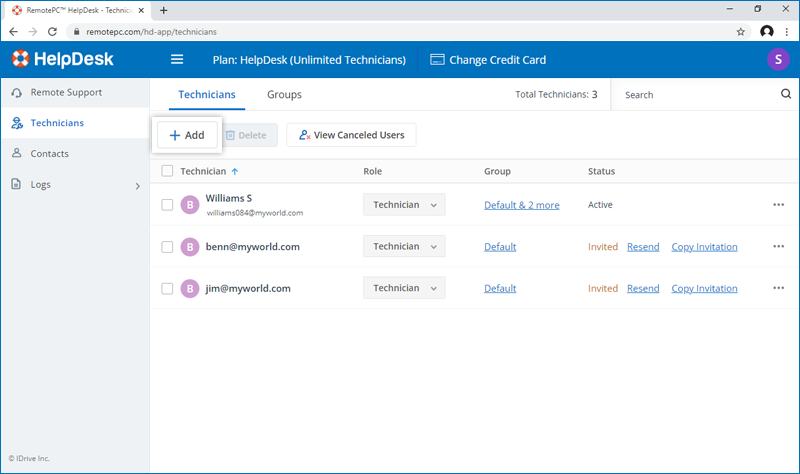Switch to the Technicians tab
The width and height of the screenshot is (800, 474).
207,94
